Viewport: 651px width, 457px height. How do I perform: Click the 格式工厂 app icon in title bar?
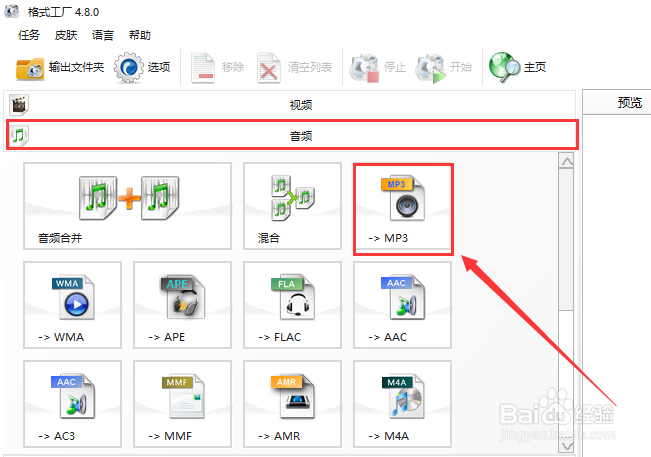[x=12, y=11]
